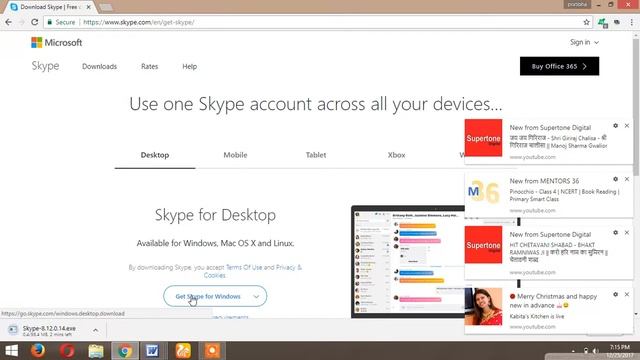Open a new browser tab
The height and width of the screenshot is (360, 640).
(105, 7)
